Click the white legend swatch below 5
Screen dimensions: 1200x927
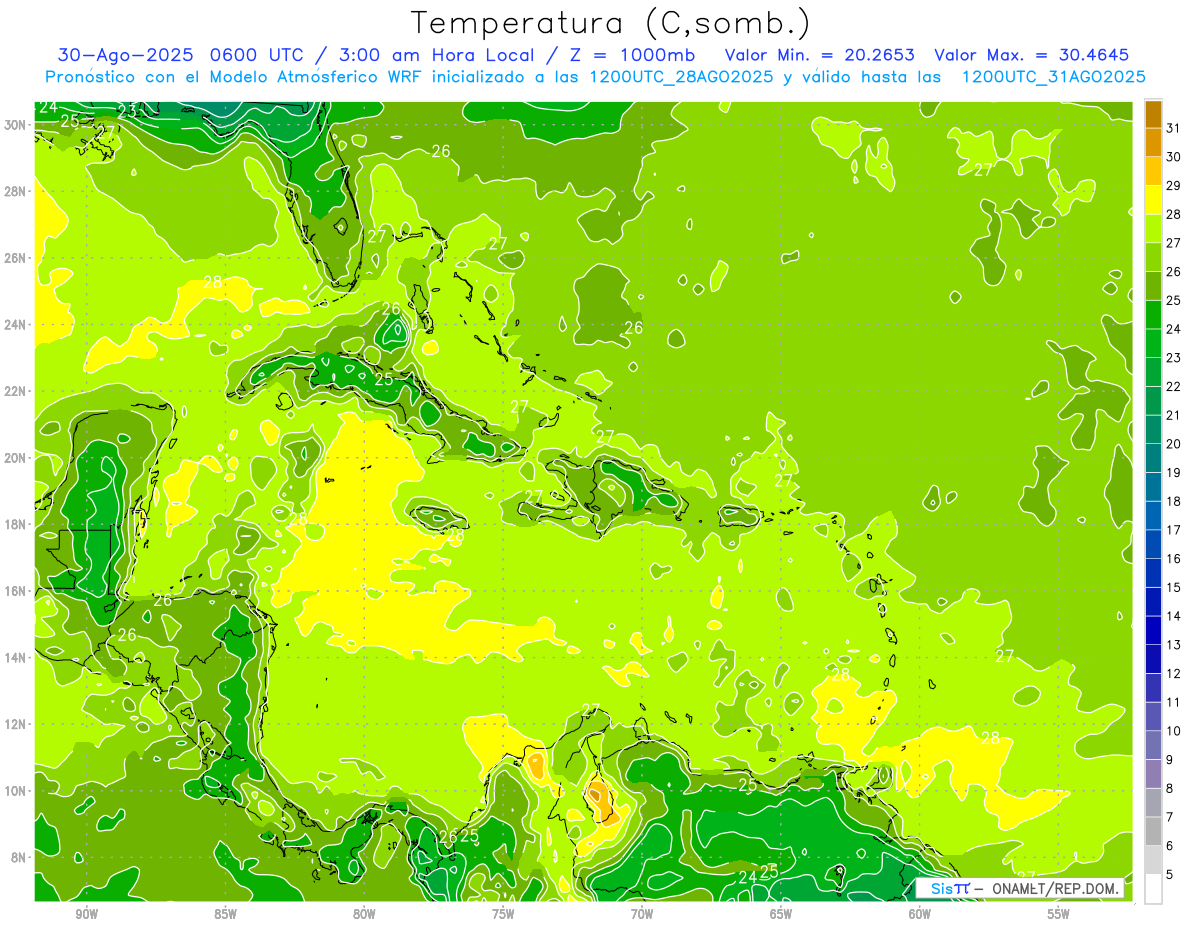[x=1153, y=889]
